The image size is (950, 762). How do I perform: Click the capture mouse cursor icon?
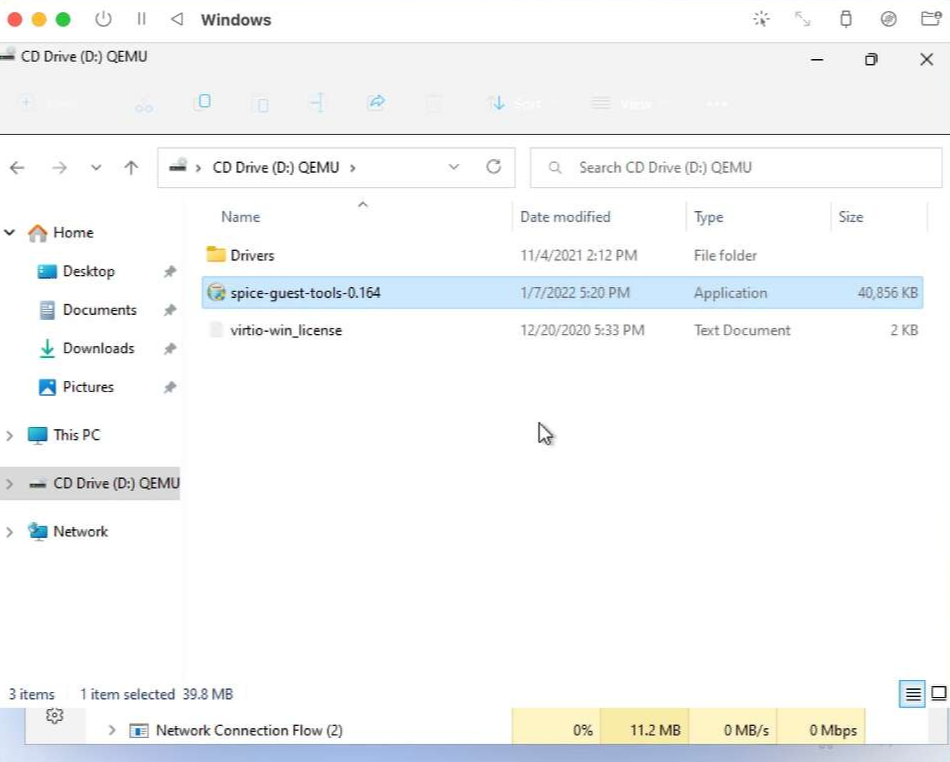point(762,19)
